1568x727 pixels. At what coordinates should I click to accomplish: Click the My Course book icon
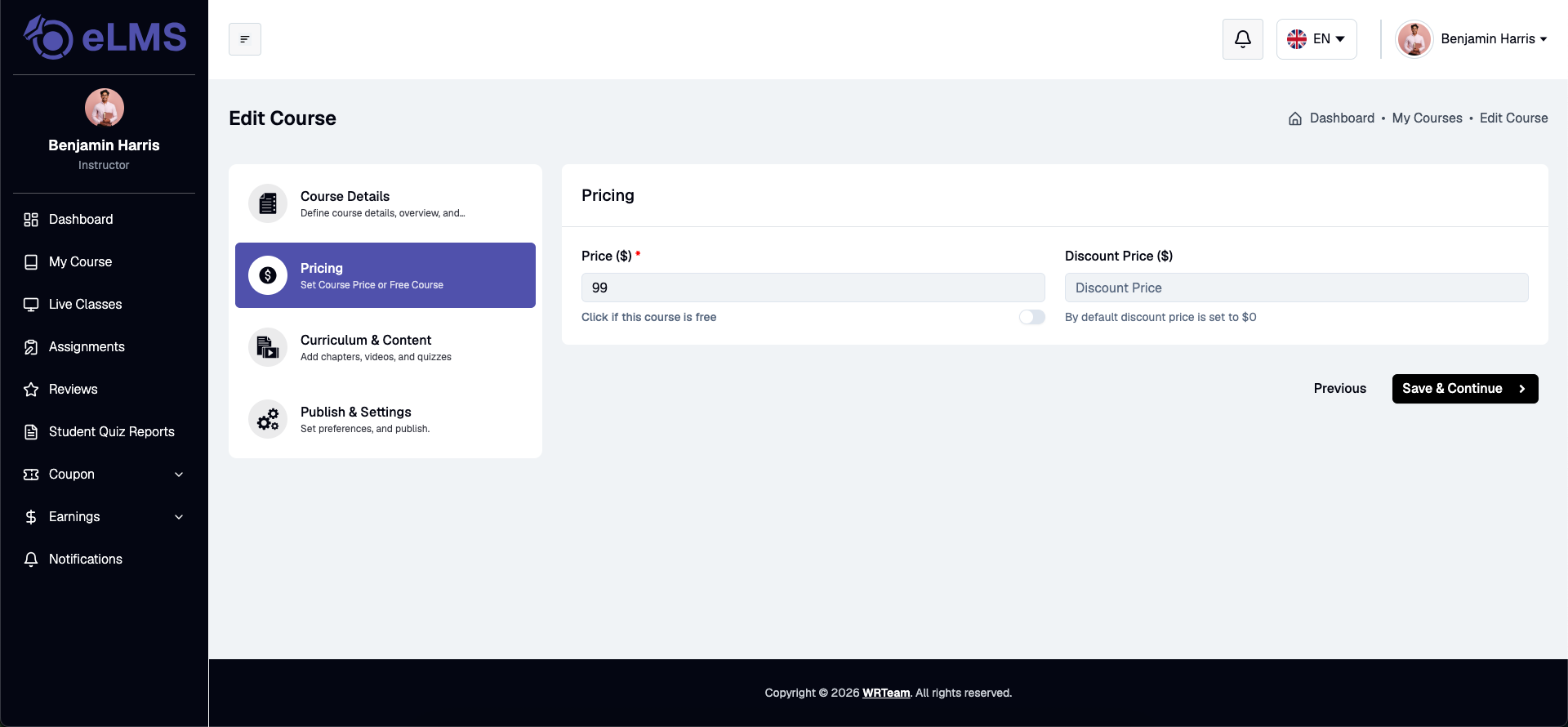coord(31,262)
